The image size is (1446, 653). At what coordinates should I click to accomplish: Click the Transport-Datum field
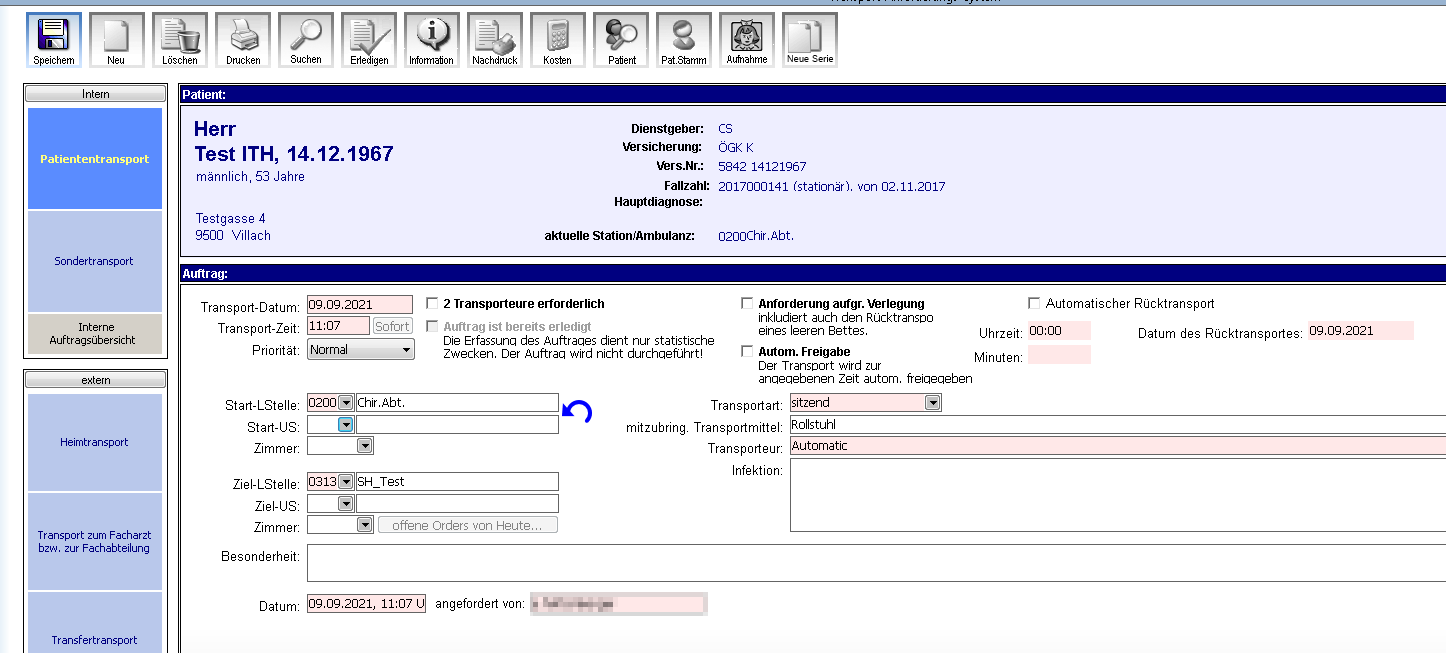tap(360, 304)
